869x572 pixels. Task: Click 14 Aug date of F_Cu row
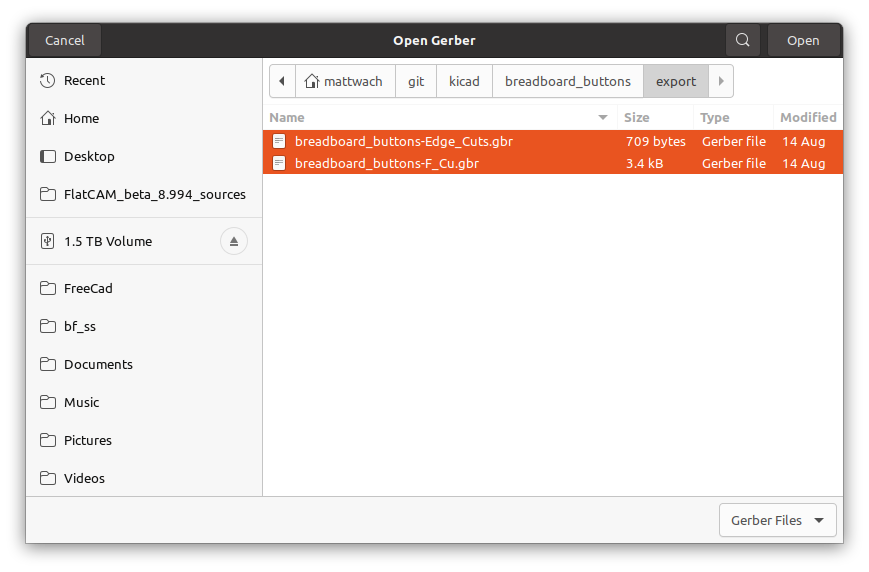click(x=804, y=164)
